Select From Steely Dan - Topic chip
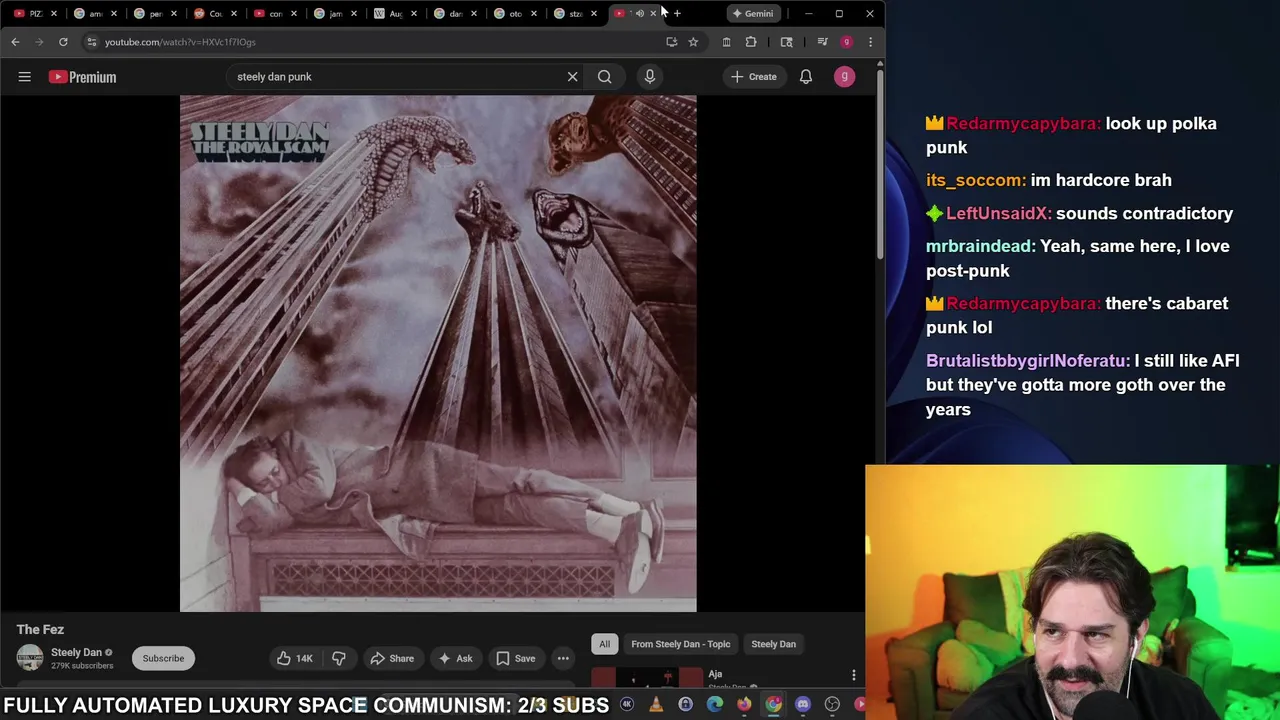Viewport: 1280px width, 720px height. point(681,644)
